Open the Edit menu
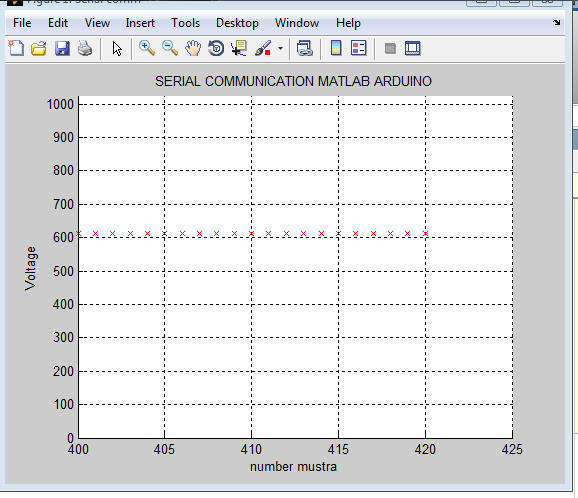Viewport: 578px width, 498px height. click(x=58, y=23)
